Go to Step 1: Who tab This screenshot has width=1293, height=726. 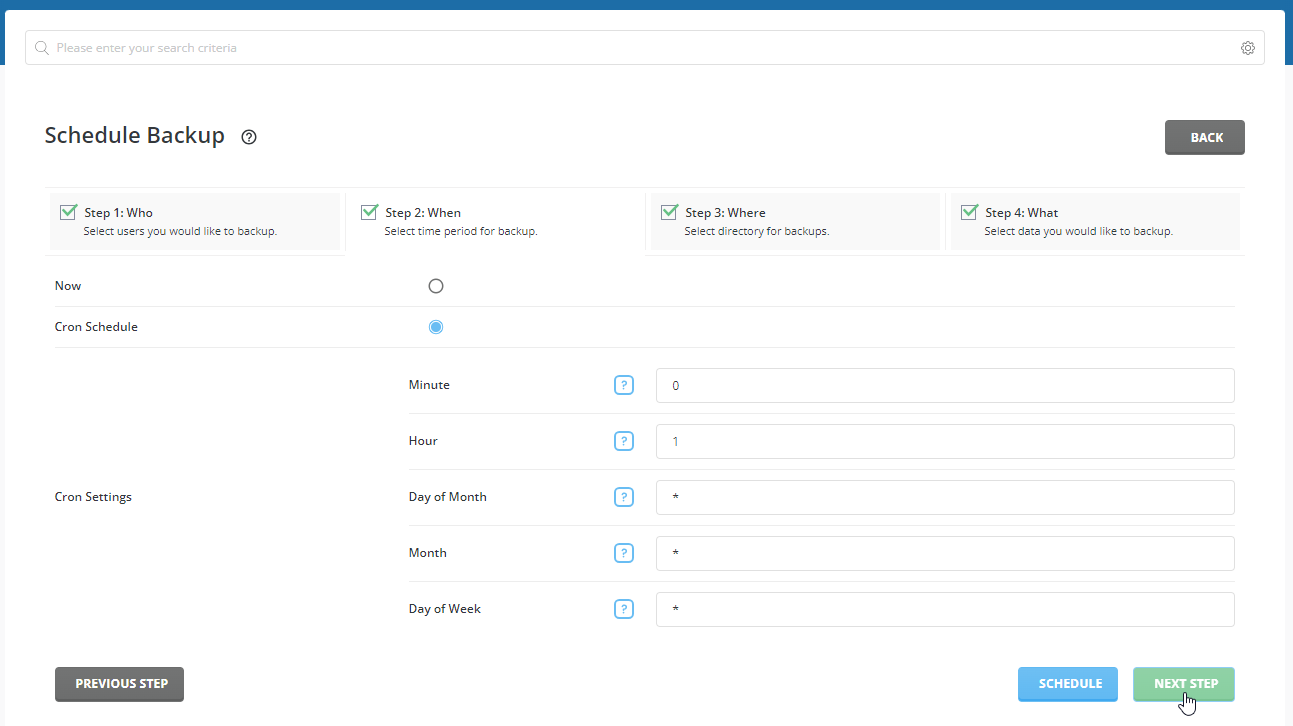[x=195, y=221]
